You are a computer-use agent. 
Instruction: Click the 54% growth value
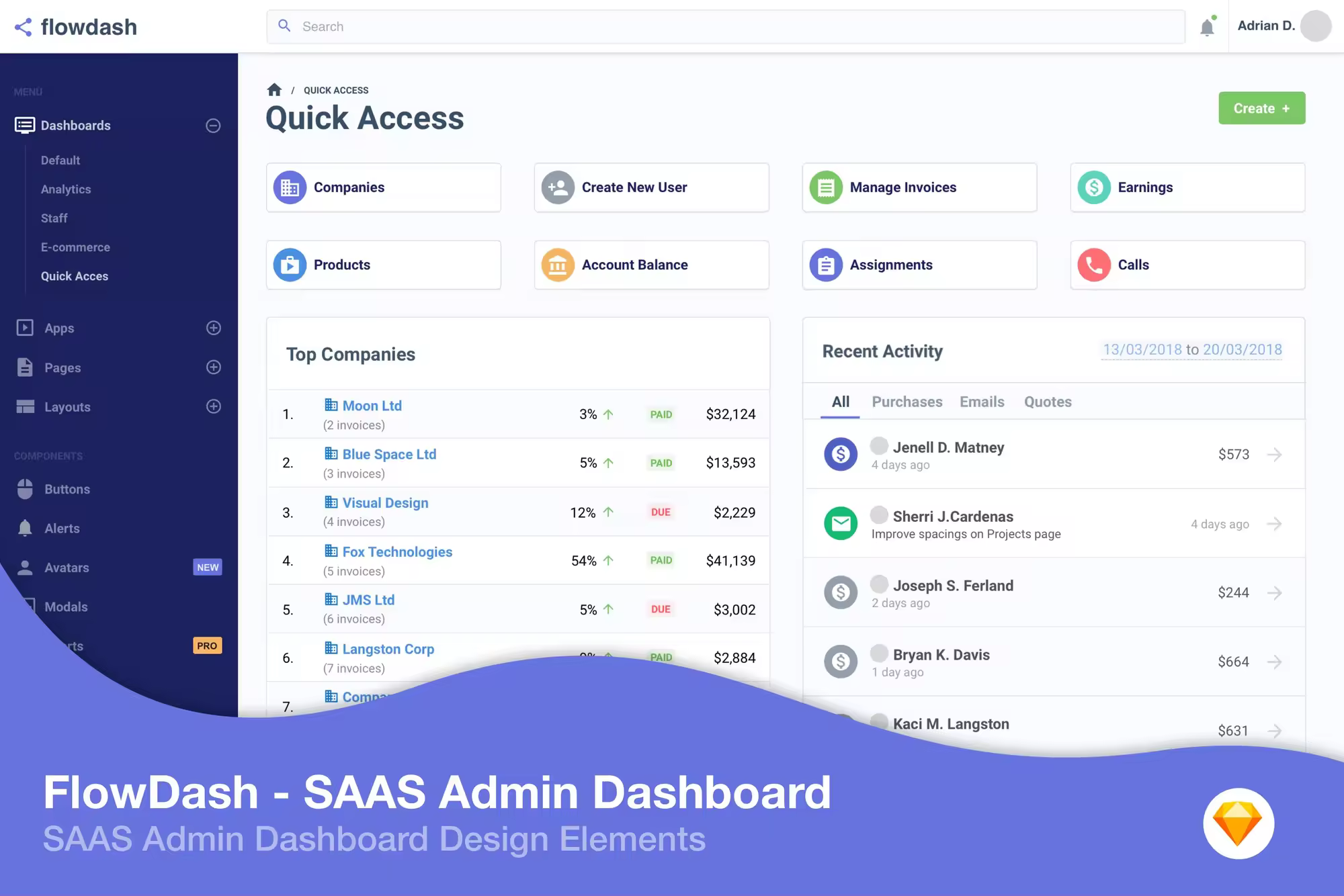(584, 561)
